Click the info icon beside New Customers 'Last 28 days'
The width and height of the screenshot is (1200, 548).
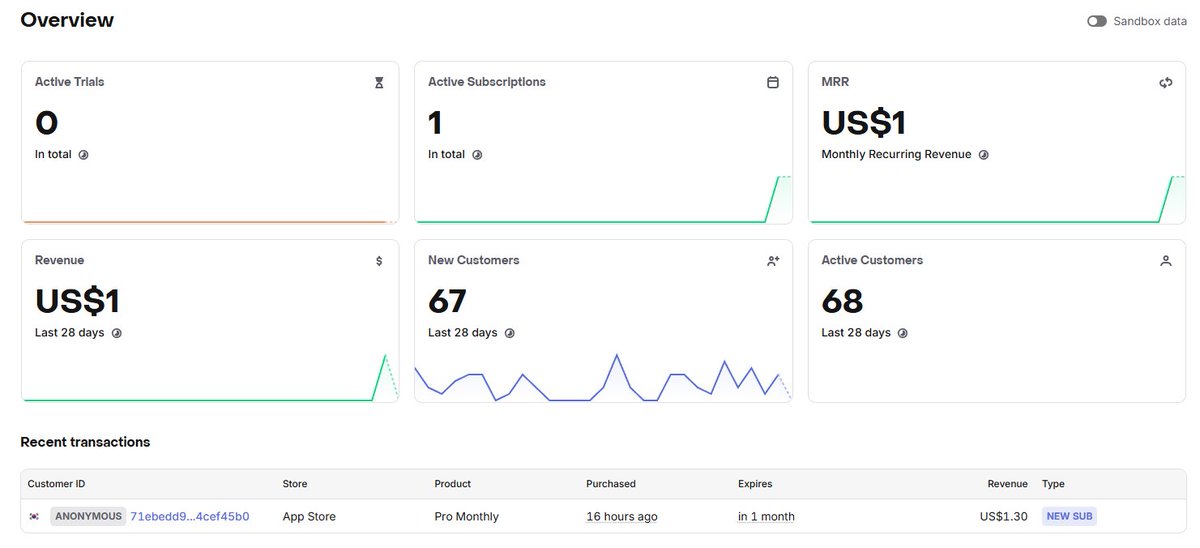(x=510, y=333)
